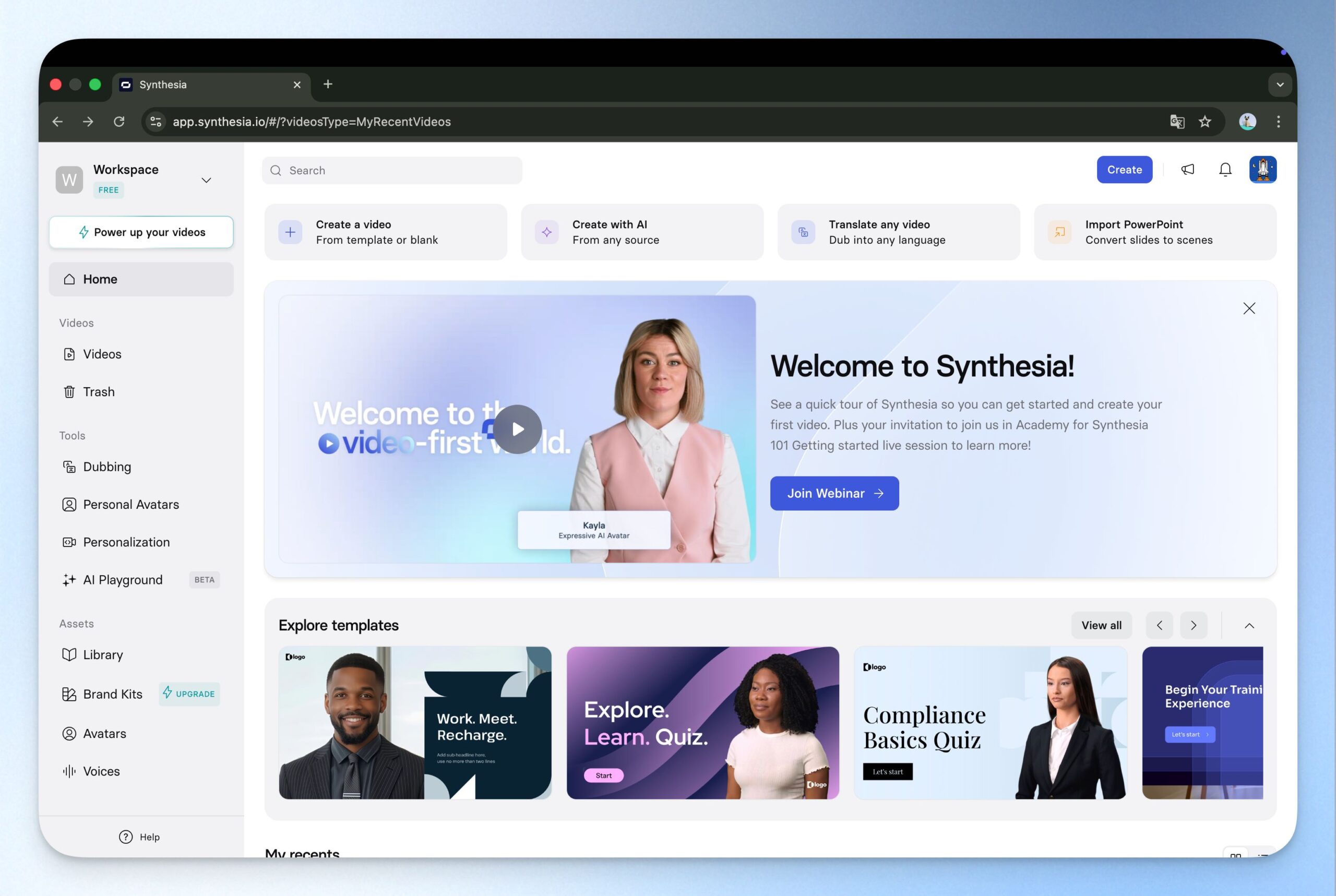Image resolution: width=1336 pixels, height=896 pixels.
Task: Play the Welcome intro video
Action: tap(517, 429)
